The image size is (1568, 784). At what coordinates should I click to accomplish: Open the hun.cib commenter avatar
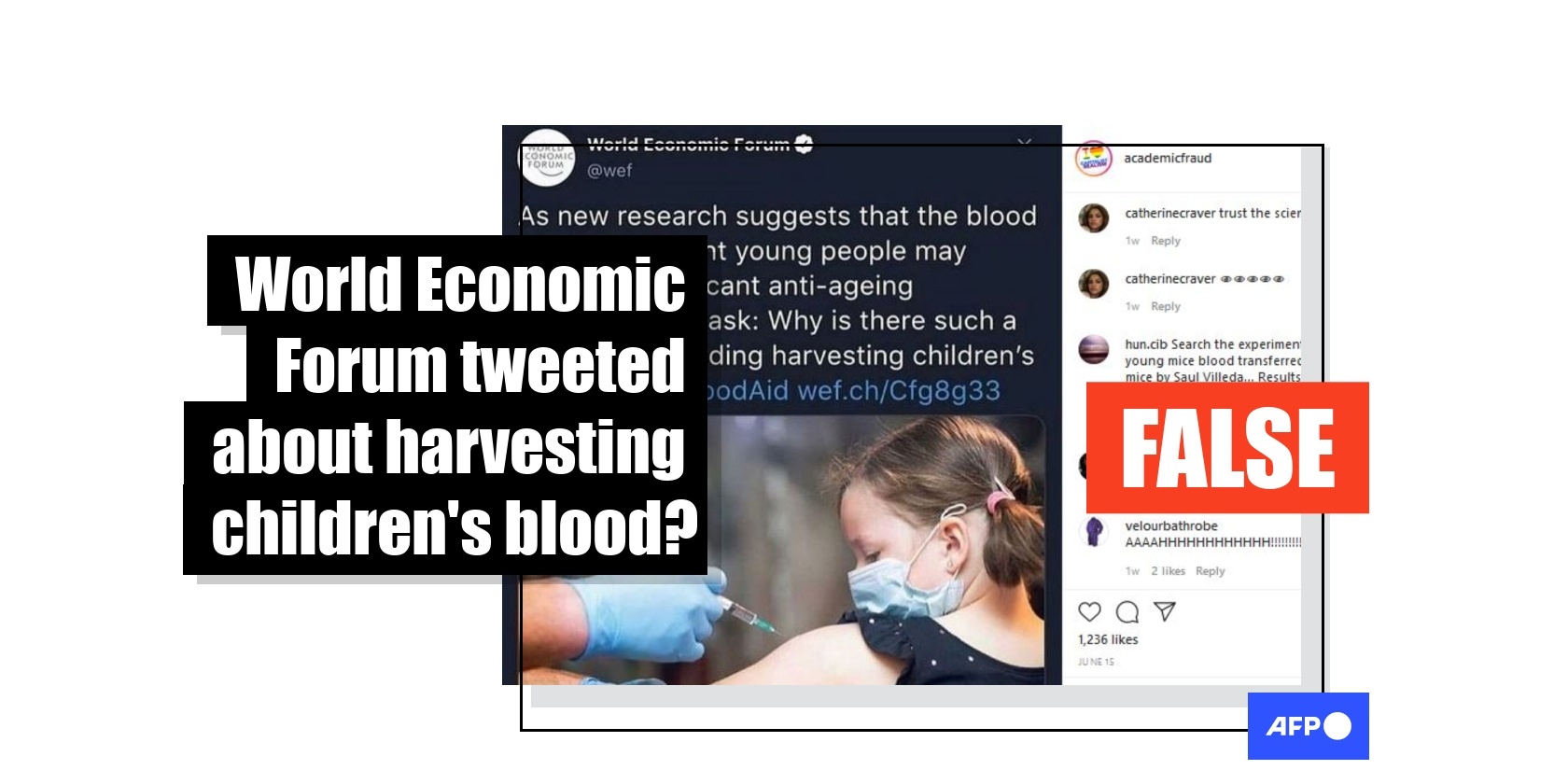click(x=1094, y=350)
